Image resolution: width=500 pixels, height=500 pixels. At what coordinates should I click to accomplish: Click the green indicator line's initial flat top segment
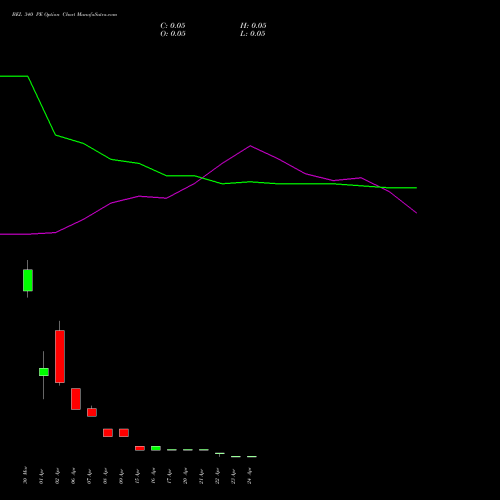click(x=14, y=76)
